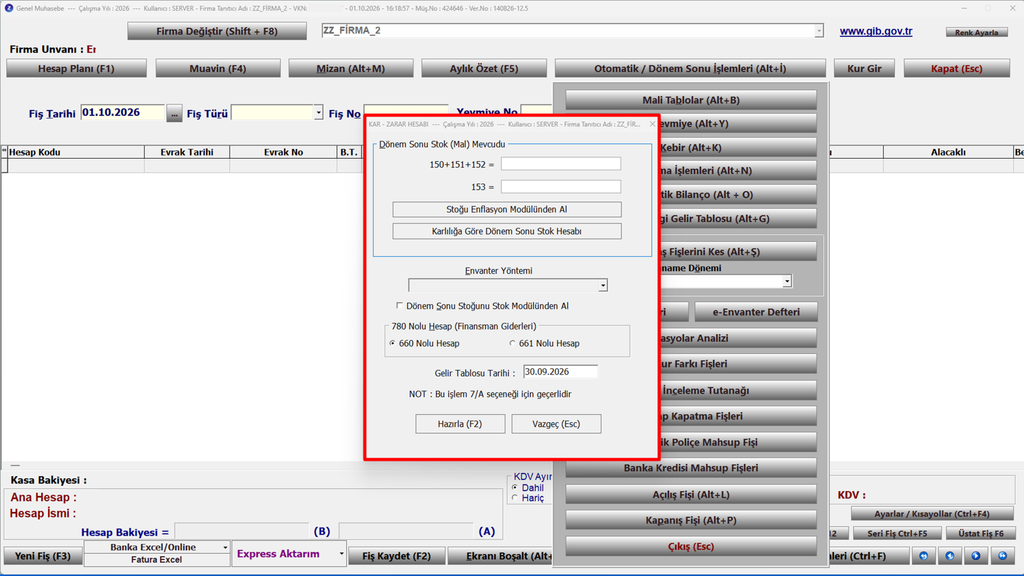The width and height of the screenshot is (1024, 576).
Task: Open the Express Aktarım dropdown
Action: pos(341,554)
